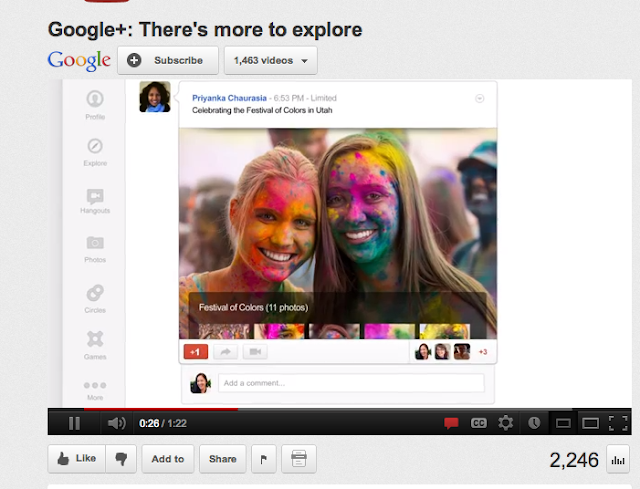Click the 2,246 view count
The height and width of the screenshot is (489, 640).
tap(574, 460)
